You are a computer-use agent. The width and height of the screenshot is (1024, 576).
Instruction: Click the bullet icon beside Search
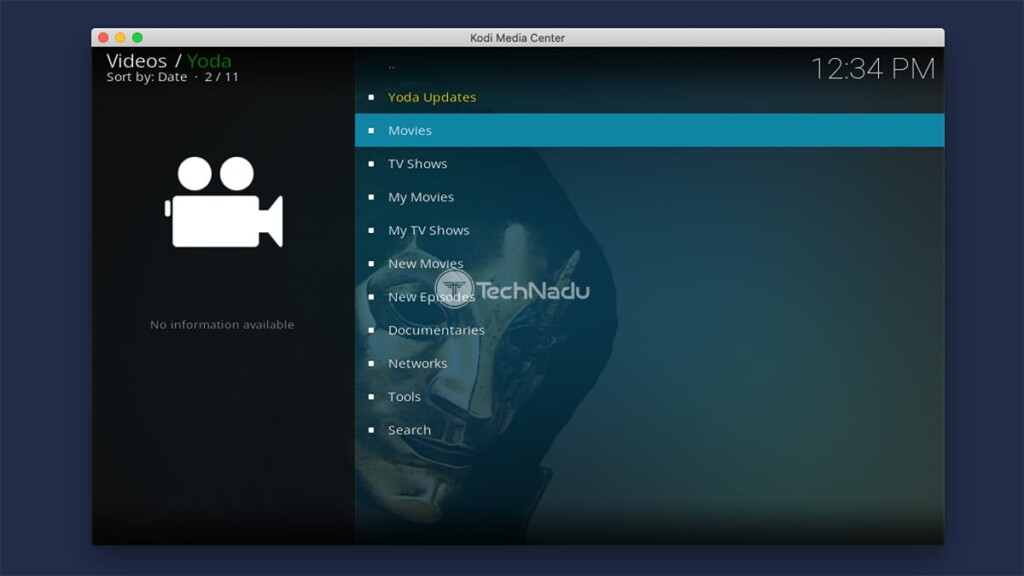pyautogui.click(x=372, y=430)
